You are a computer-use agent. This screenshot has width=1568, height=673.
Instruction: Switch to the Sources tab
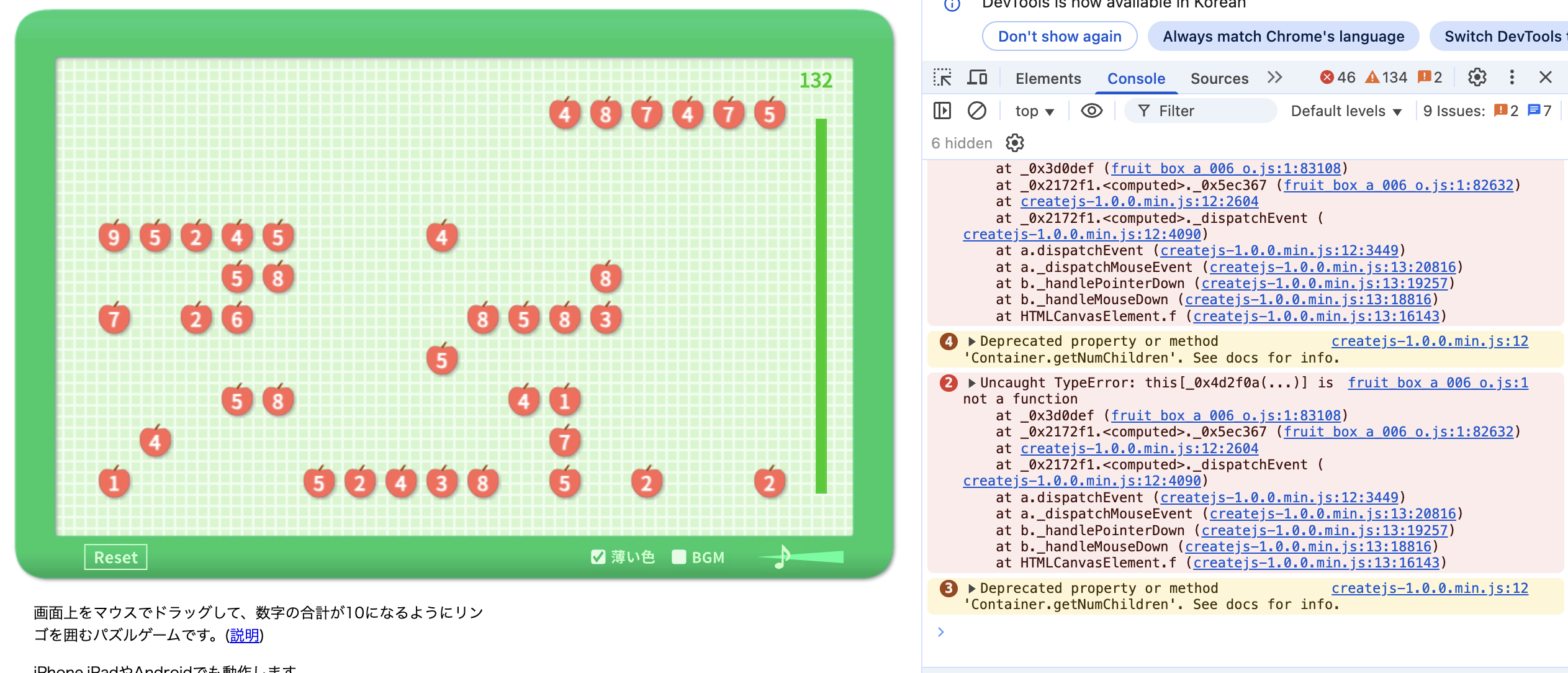[x=1219, y=79]
